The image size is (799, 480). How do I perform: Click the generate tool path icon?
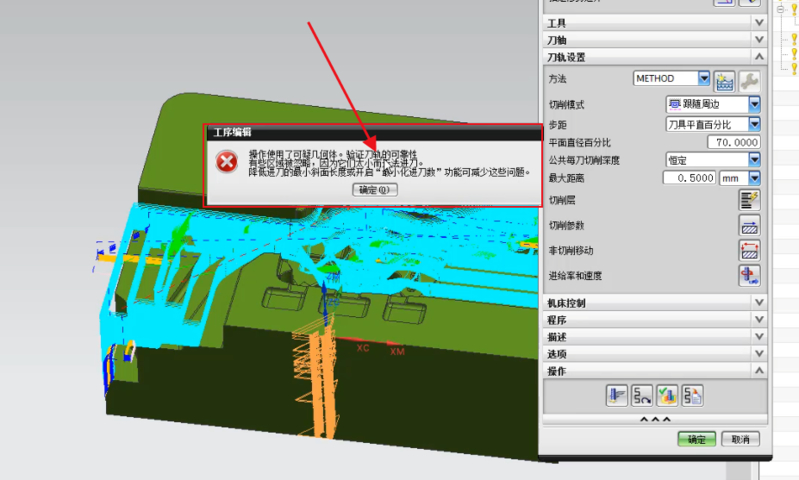[617, 395]
